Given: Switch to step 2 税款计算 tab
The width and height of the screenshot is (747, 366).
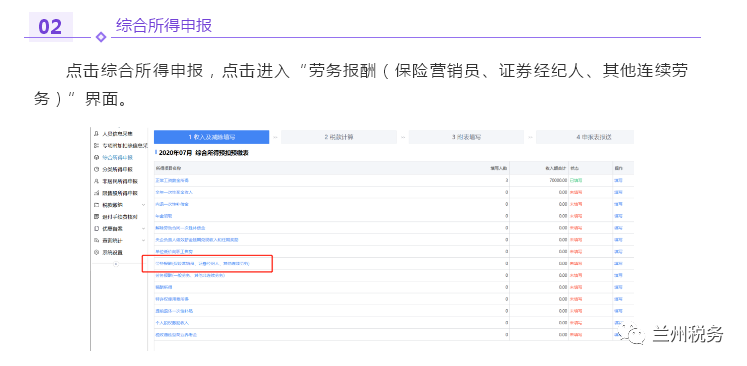Looking at the screenshot, I should [339, 137].
